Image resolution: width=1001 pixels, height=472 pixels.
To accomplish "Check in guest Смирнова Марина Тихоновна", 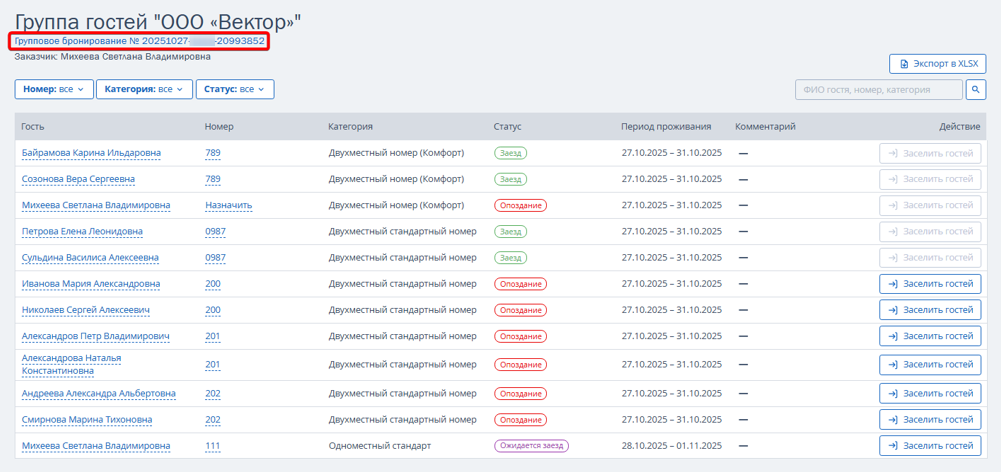I will click(930, 420).
